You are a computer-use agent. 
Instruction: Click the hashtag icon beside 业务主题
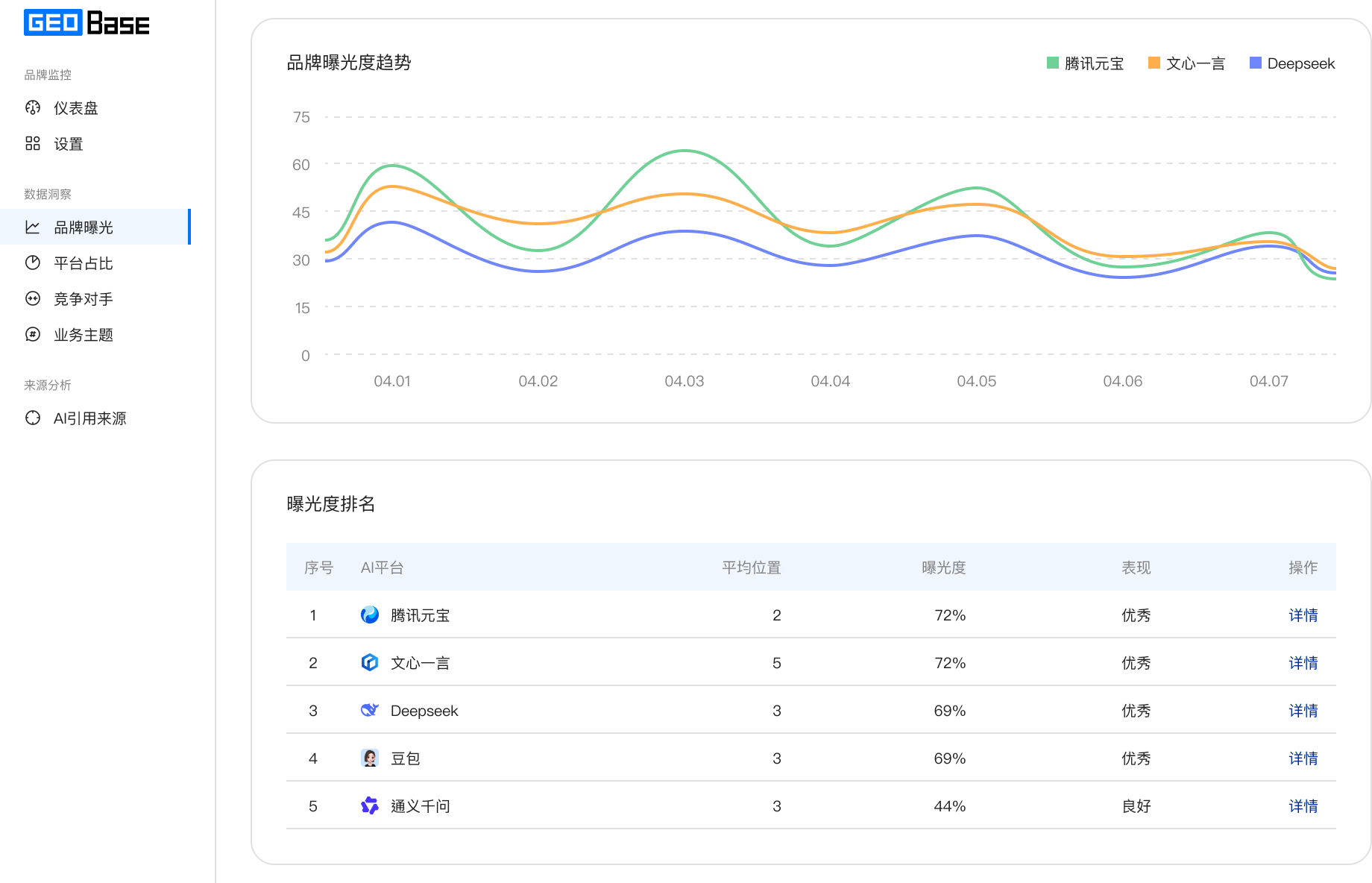point(33,335)
